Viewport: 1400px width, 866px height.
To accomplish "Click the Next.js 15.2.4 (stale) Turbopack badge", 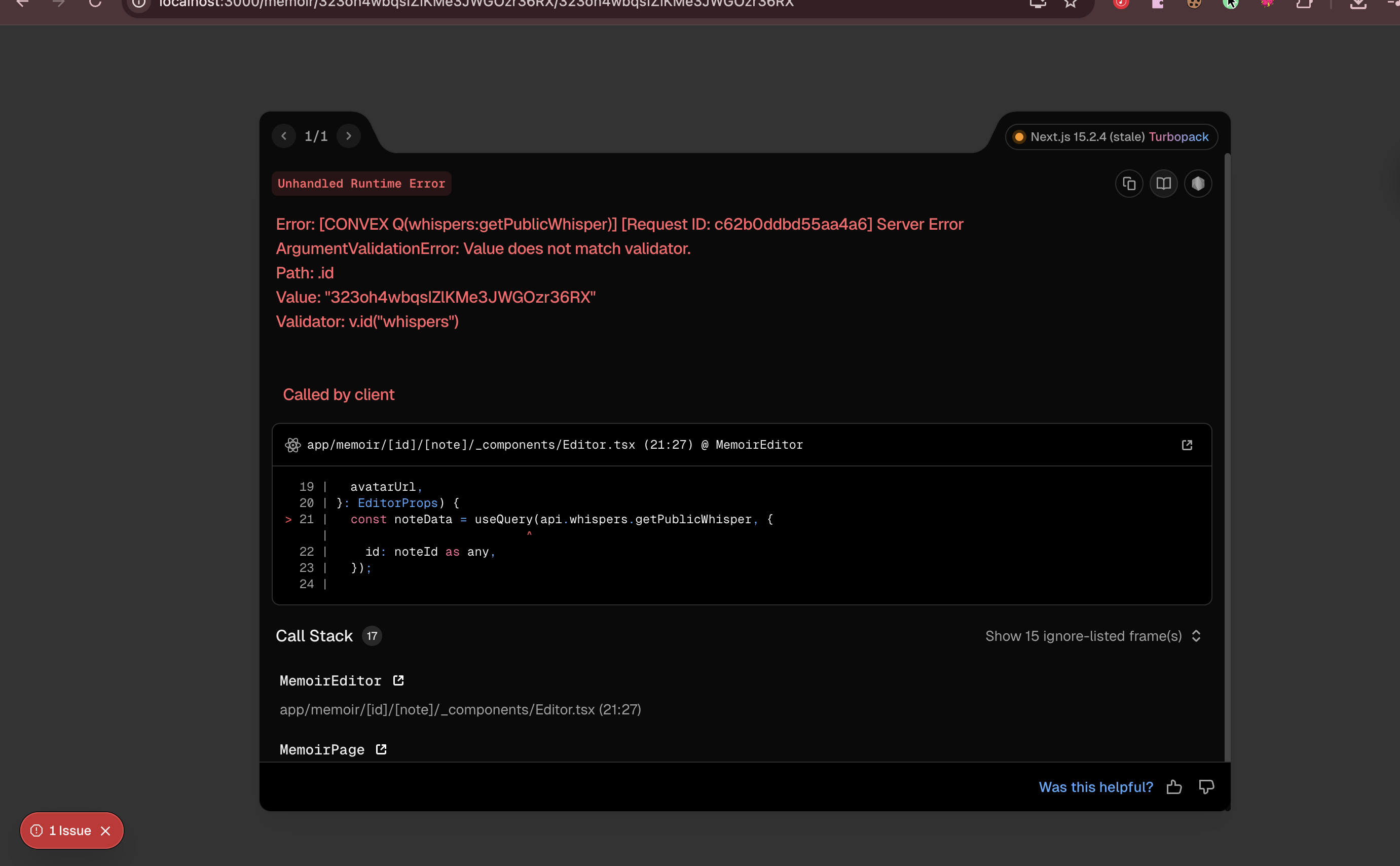I will (1112, 137).
